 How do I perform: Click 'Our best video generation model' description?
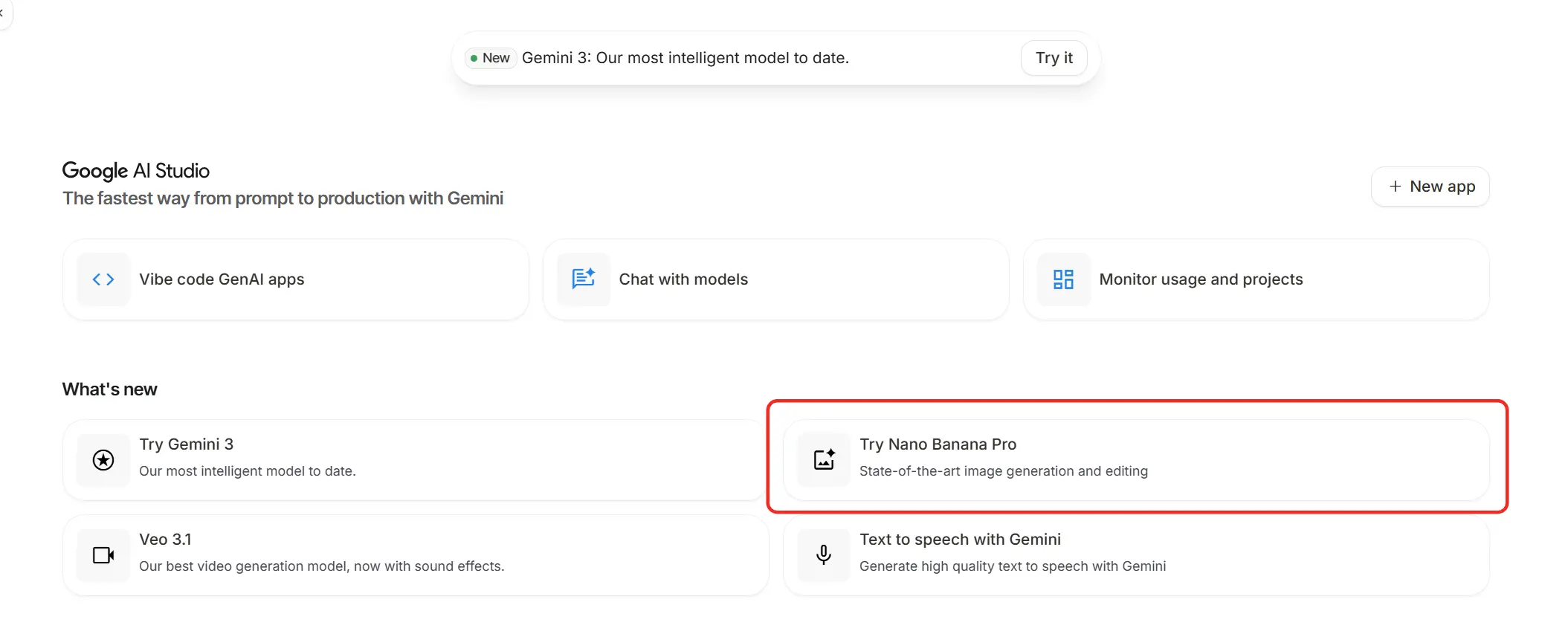pos(321,566)
